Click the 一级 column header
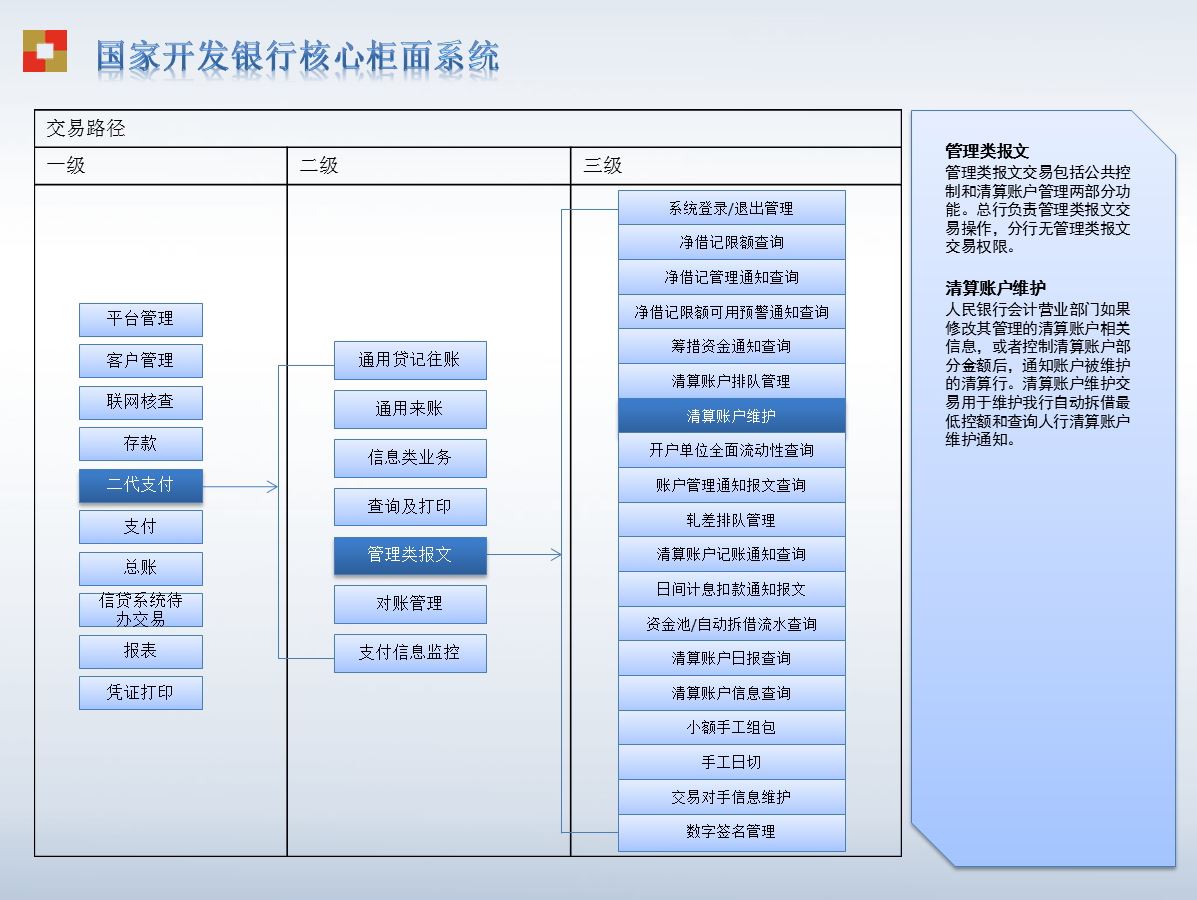The height and width of the screenshot is (900, 1197). pyautogui.click(x=161, y=166)
